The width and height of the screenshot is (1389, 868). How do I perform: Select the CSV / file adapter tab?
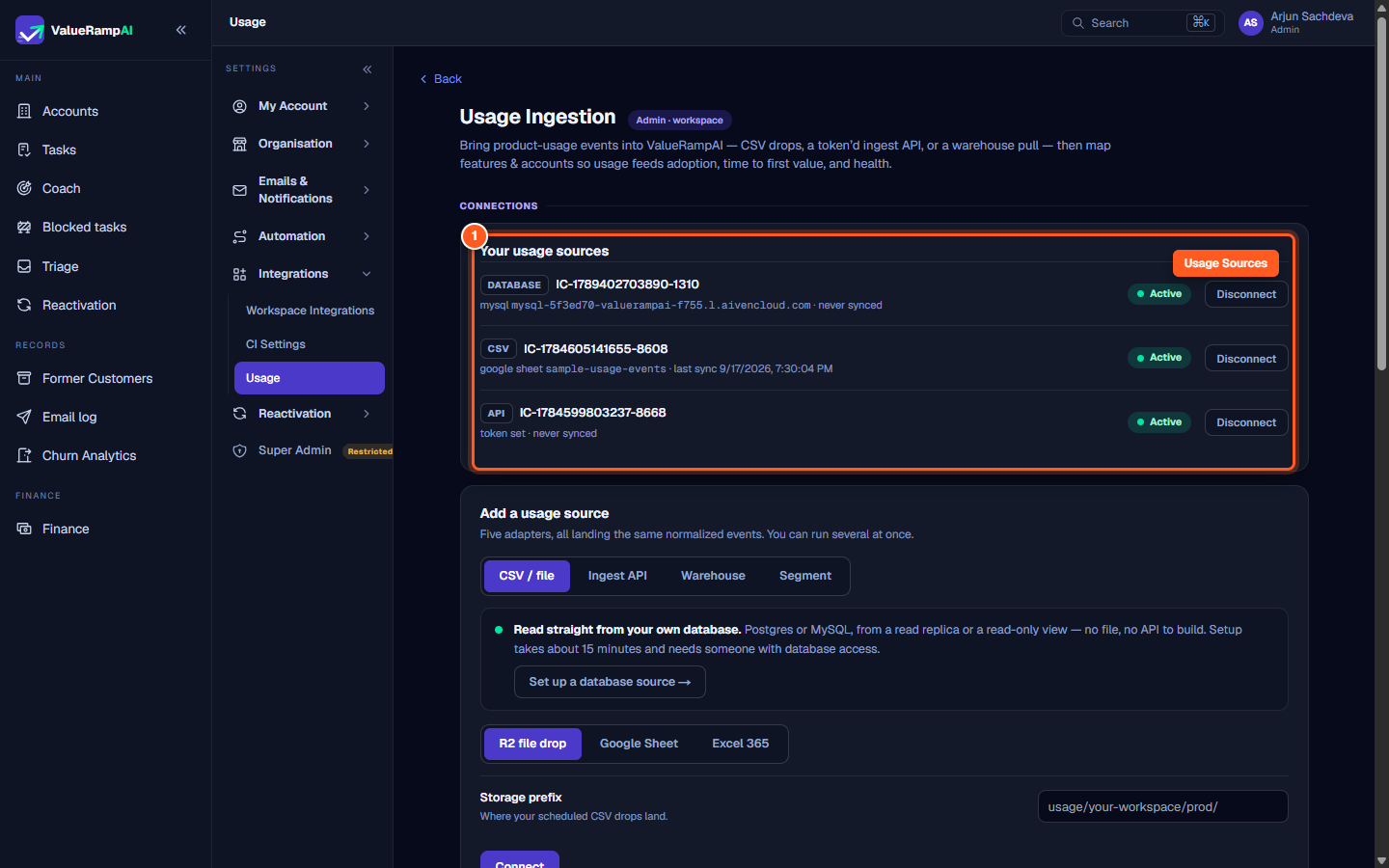(527, 576)
